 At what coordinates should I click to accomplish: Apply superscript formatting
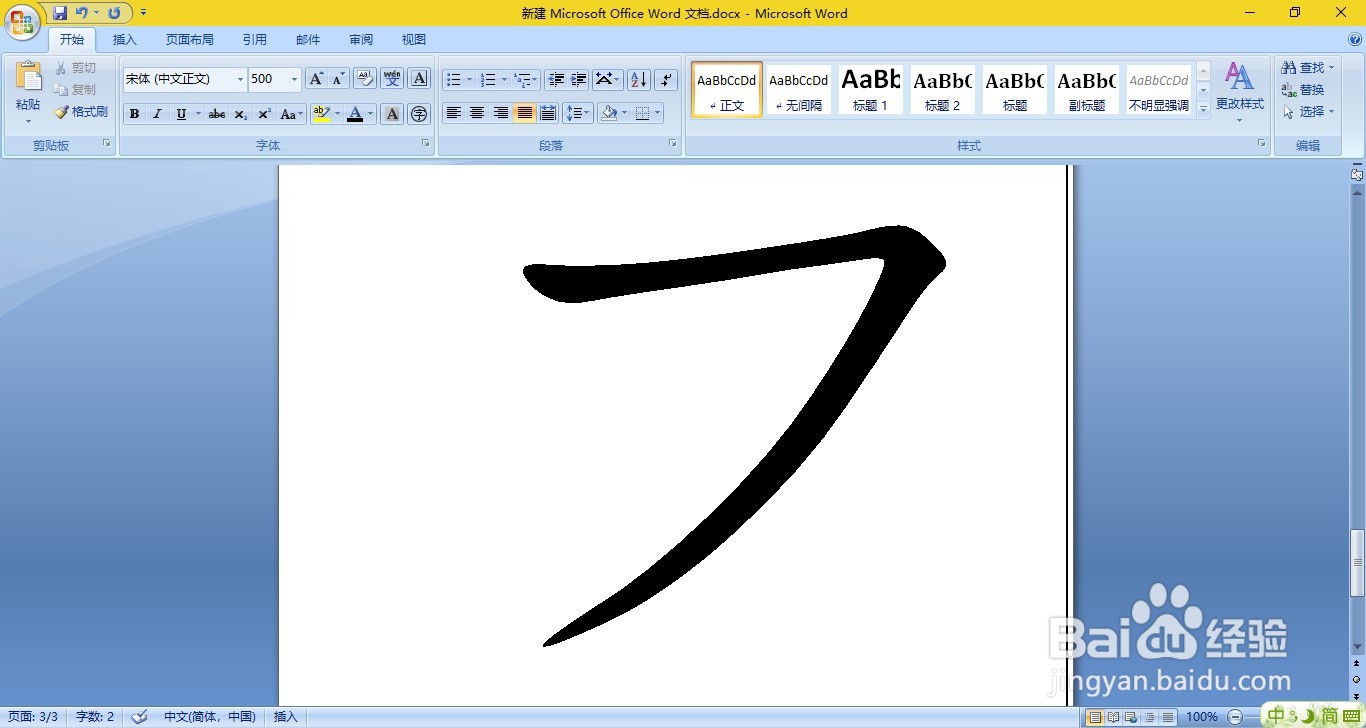(264, 114)
